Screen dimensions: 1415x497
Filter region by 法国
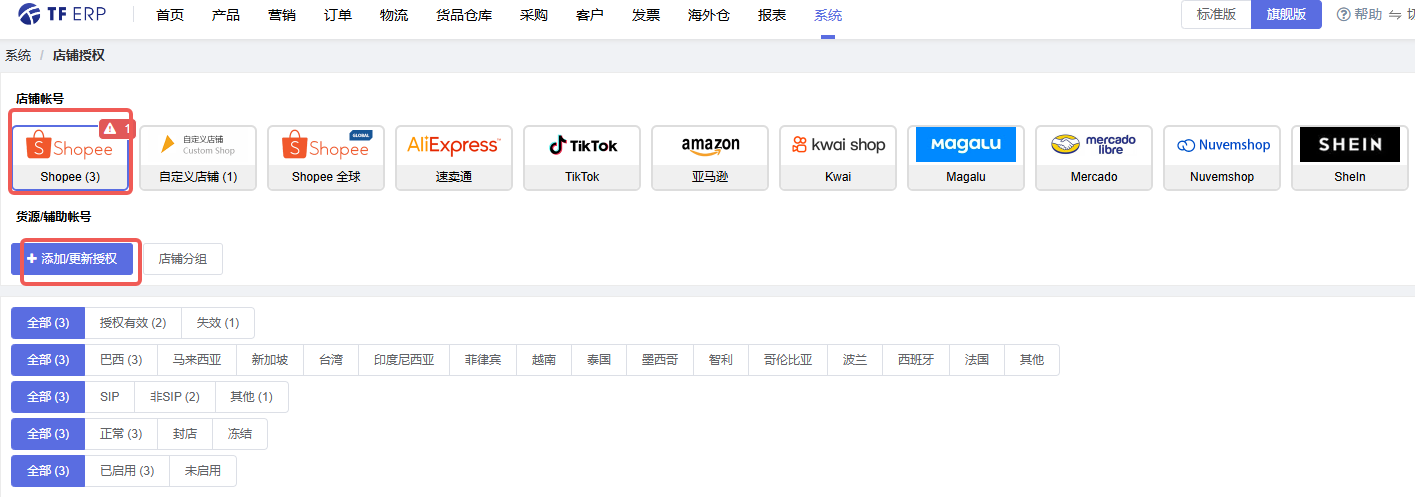click(x=977, y=360)
